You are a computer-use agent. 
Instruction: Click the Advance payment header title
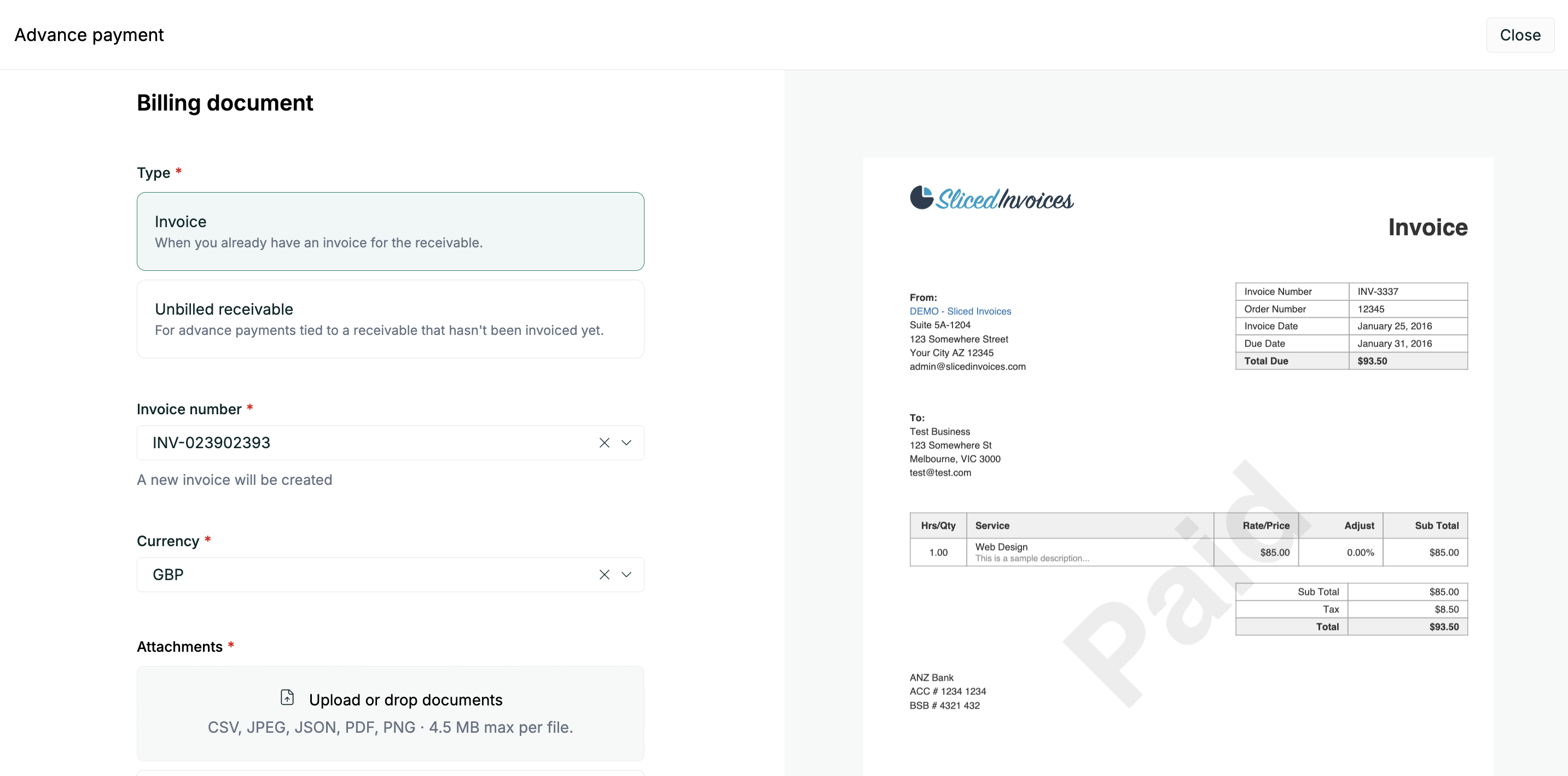89,36
